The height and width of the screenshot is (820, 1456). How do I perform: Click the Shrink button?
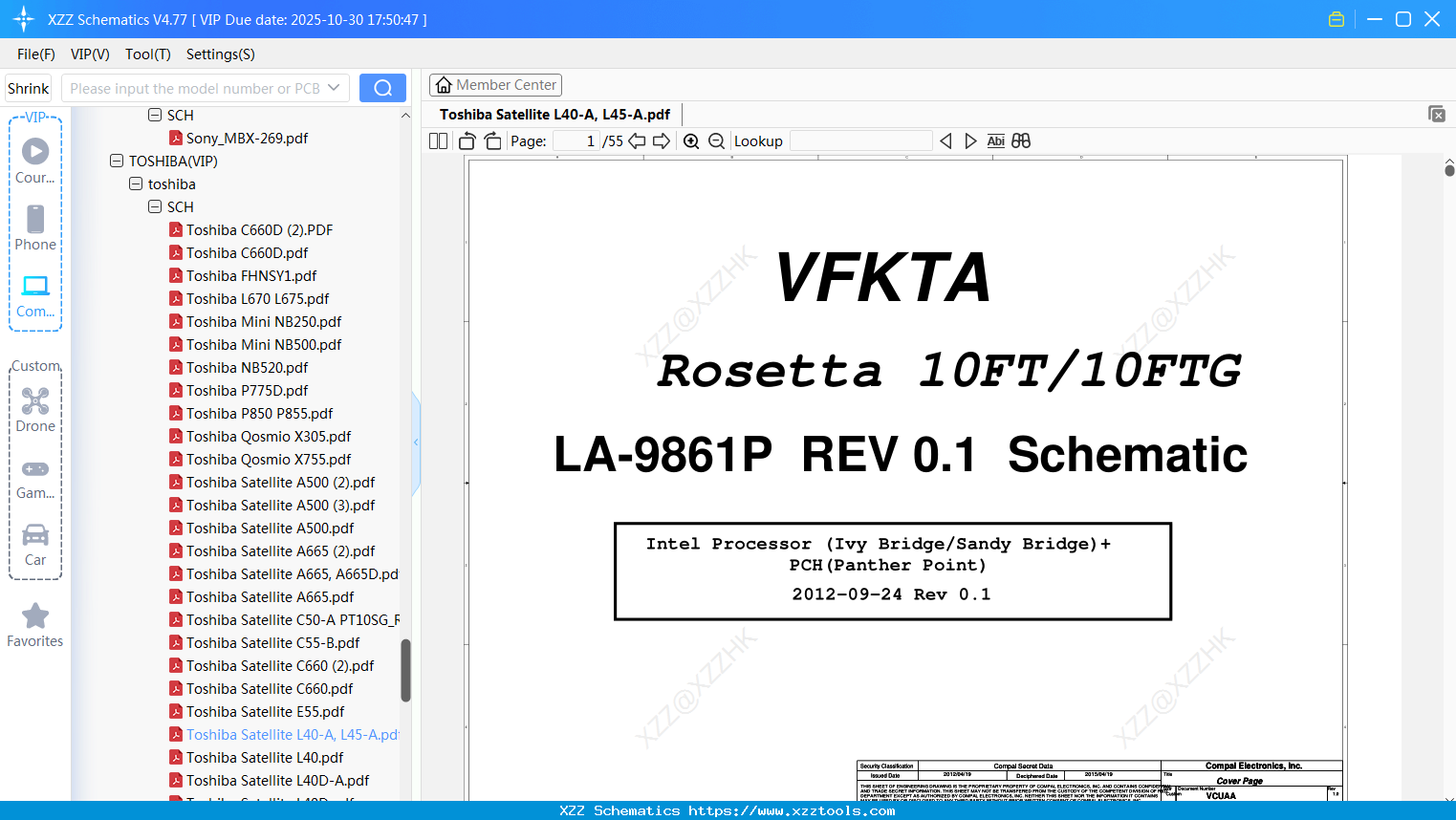pos(28,88)
